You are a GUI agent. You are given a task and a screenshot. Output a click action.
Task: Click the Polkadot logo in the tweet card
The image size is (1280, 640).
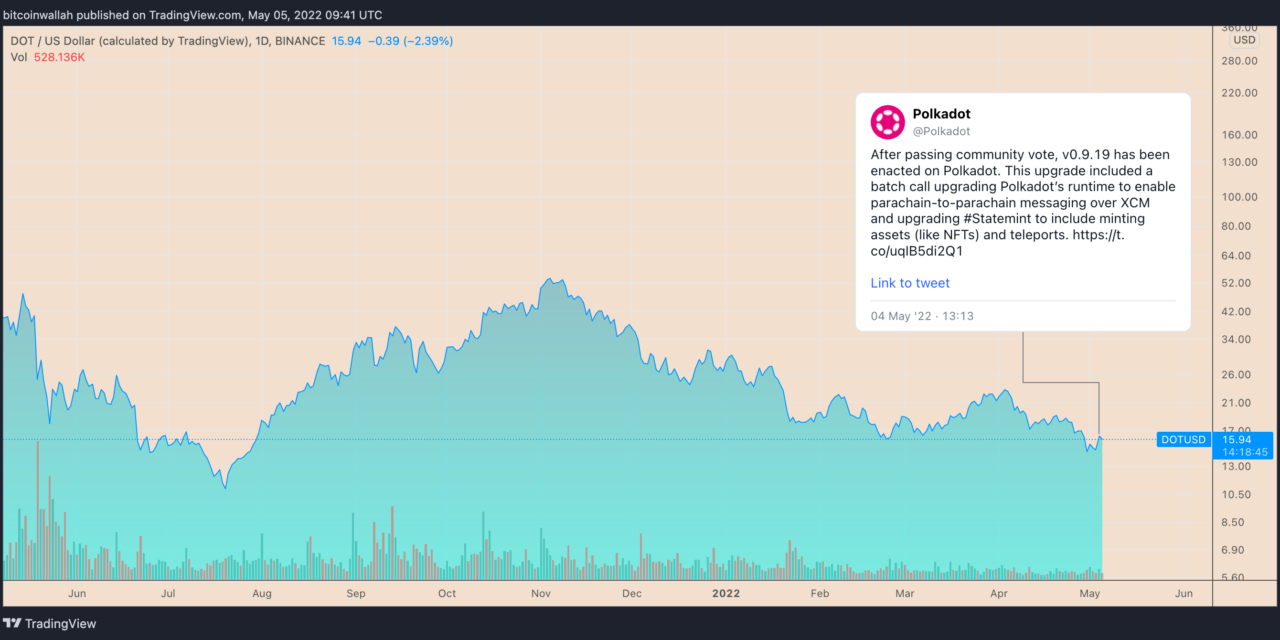[x=887, y=122]
